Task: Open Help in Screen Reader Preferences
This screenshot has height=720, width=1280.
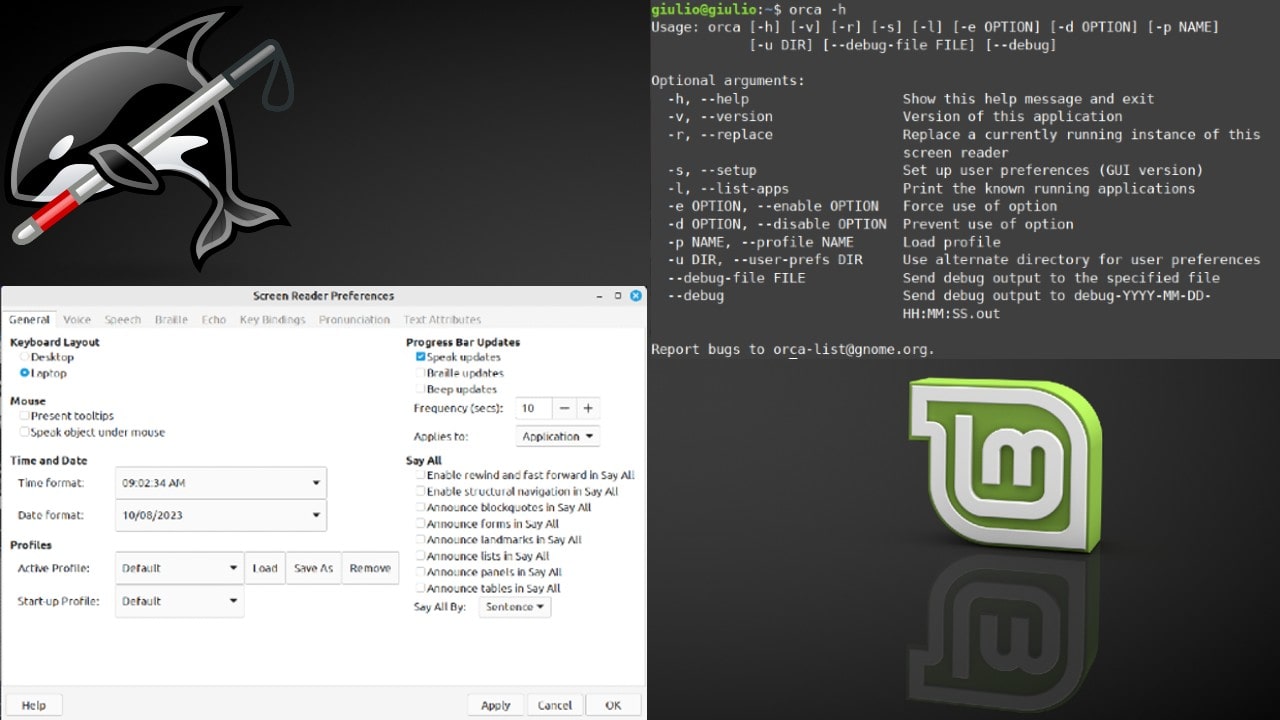Action: (34, 705)
